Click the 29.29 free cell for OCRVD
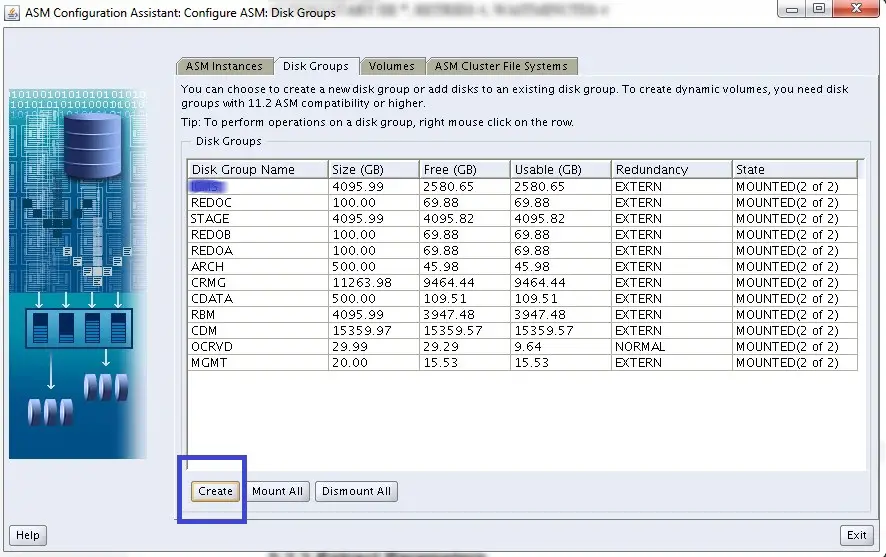Viewport: 886px width, 557px height. (464, 346)
